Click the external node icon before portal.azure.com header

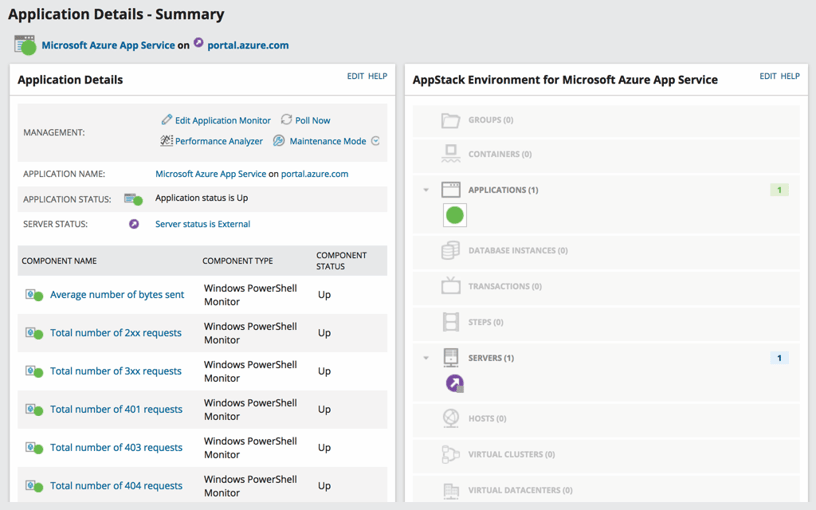coord(198,43)
